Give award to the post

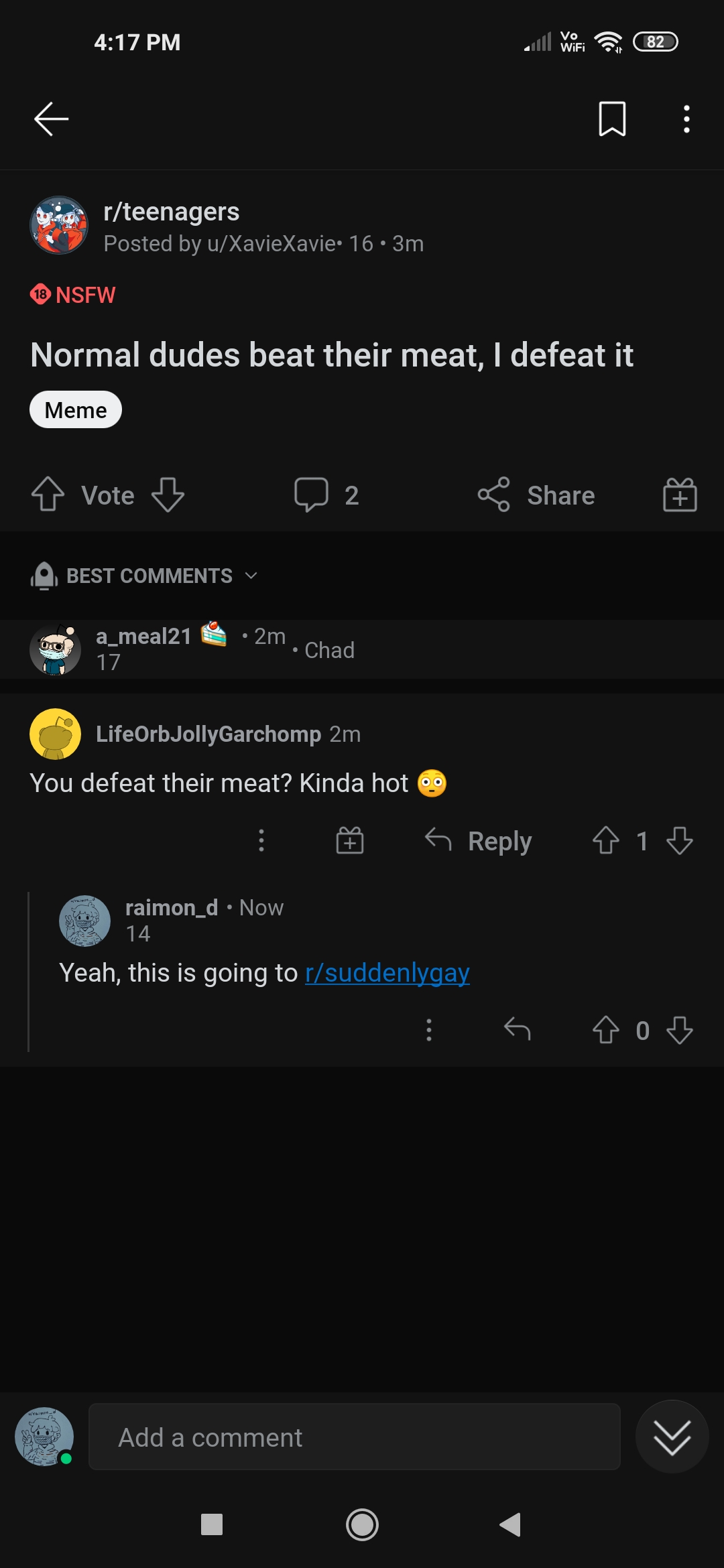pos(680,495)
